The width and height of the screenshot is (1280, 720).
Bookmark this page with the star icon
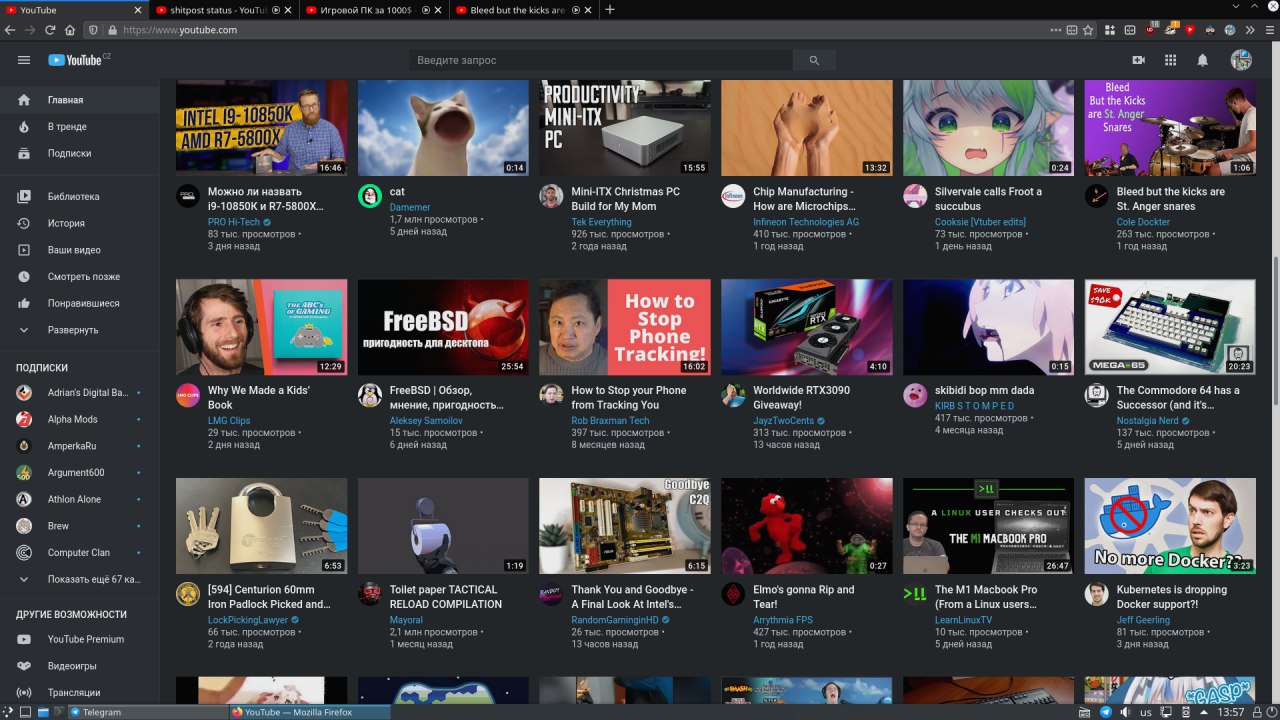[x=1088, y=30]
